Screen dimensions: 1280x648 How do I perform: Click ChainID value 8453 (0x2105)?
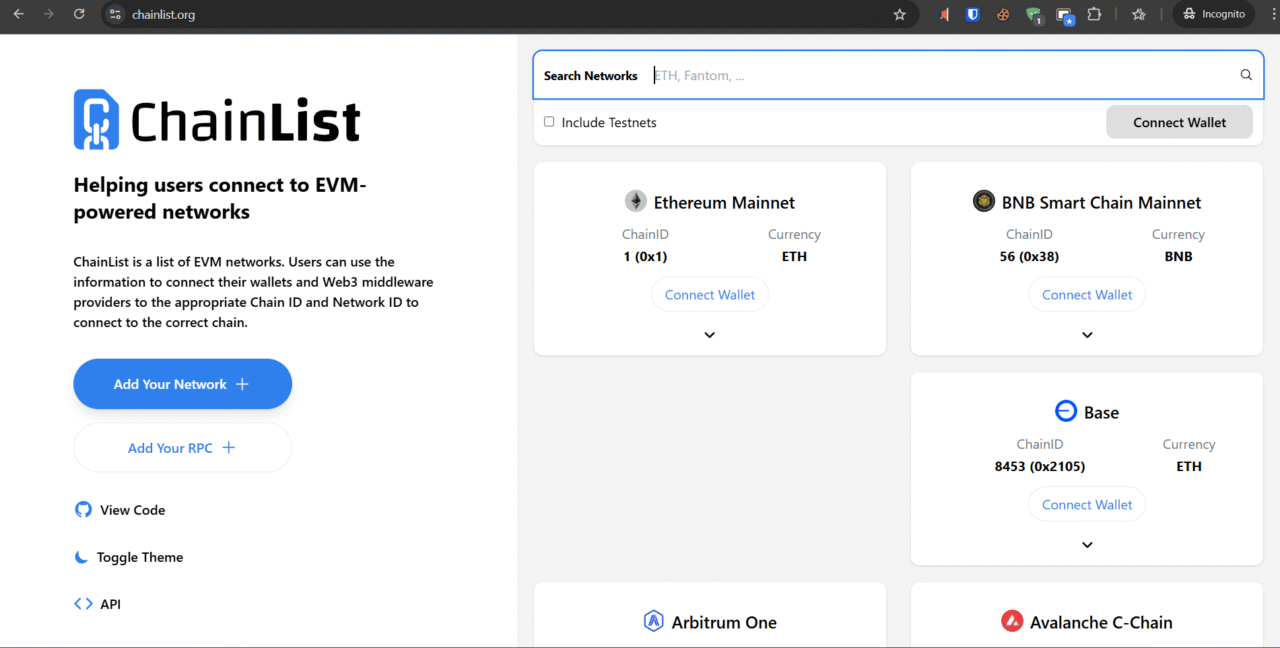[x=1040, y=466]
